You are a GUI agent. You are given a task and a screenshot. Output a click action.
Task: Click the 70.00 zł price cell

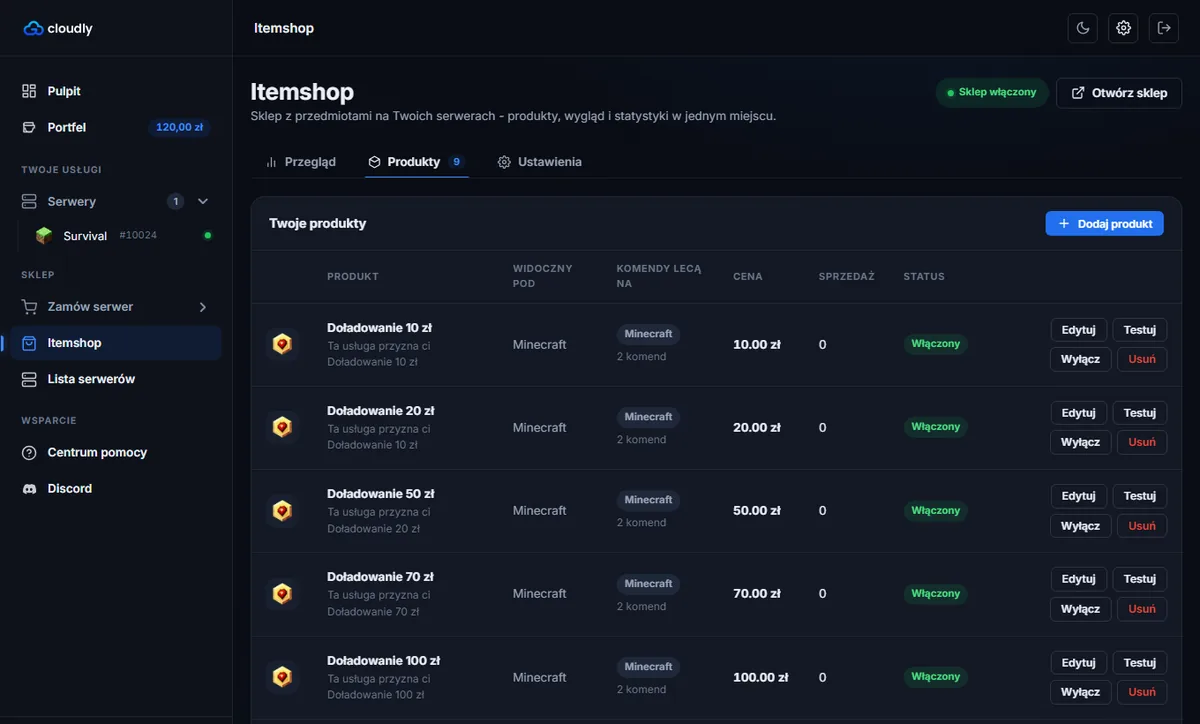[x=757, y=594]
